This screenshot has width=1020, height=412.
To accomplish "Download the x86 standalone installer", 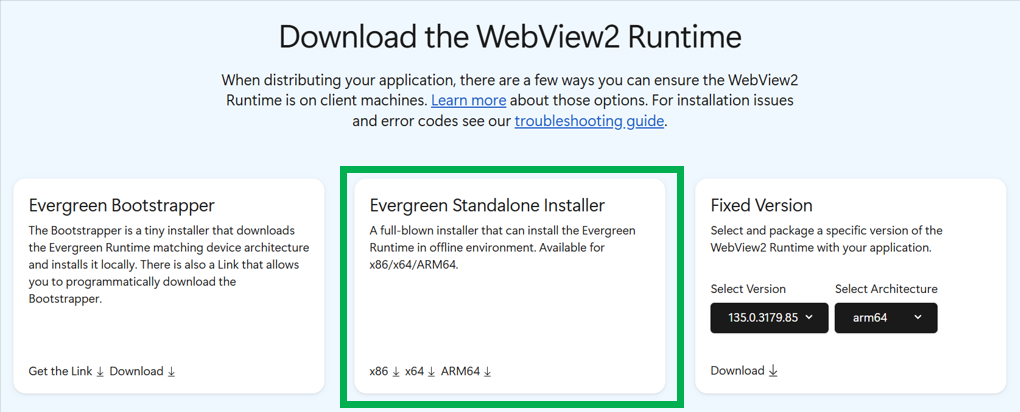I will pos(384,371).
